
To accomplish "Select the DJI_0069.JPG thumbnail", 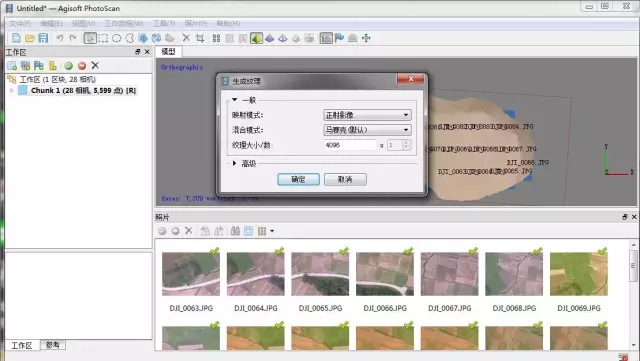I will pyautogui.click(x=579, y=274).
